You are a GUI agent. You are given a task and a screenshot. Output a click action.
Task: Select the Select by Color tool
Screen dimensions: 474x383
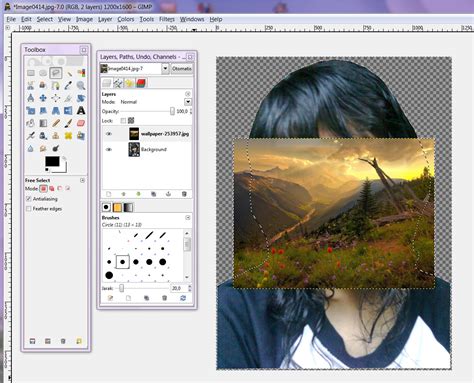coord(81,73)
